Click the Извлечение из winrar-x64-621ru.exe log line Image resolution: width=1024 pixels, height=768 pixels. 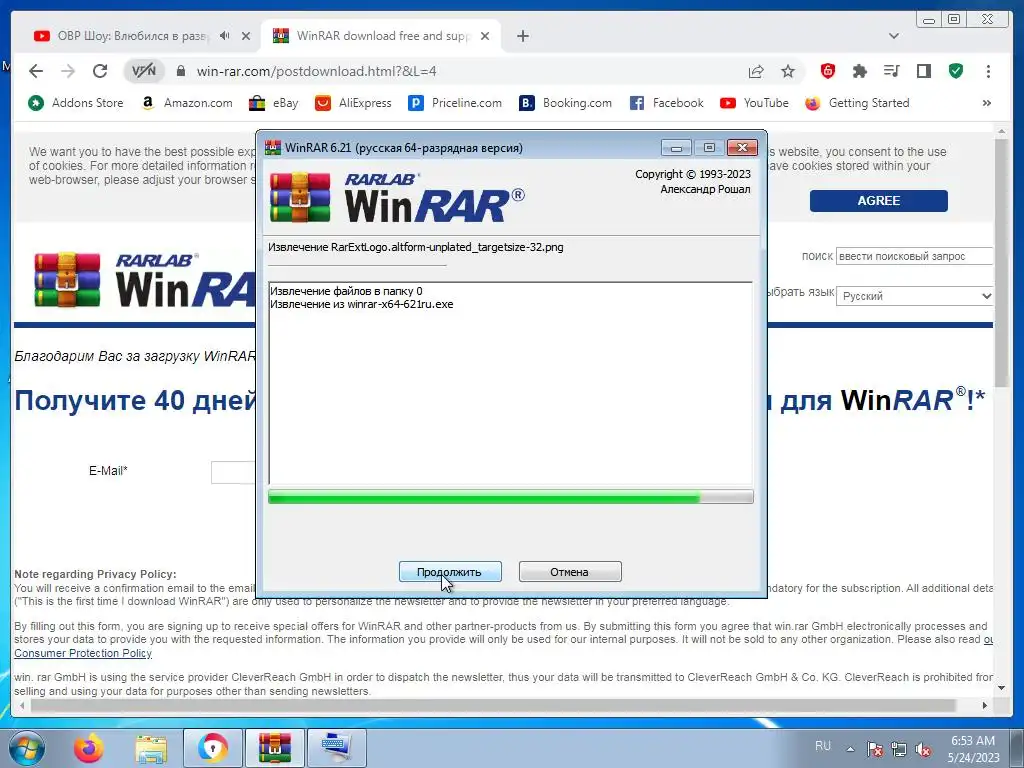362,304
